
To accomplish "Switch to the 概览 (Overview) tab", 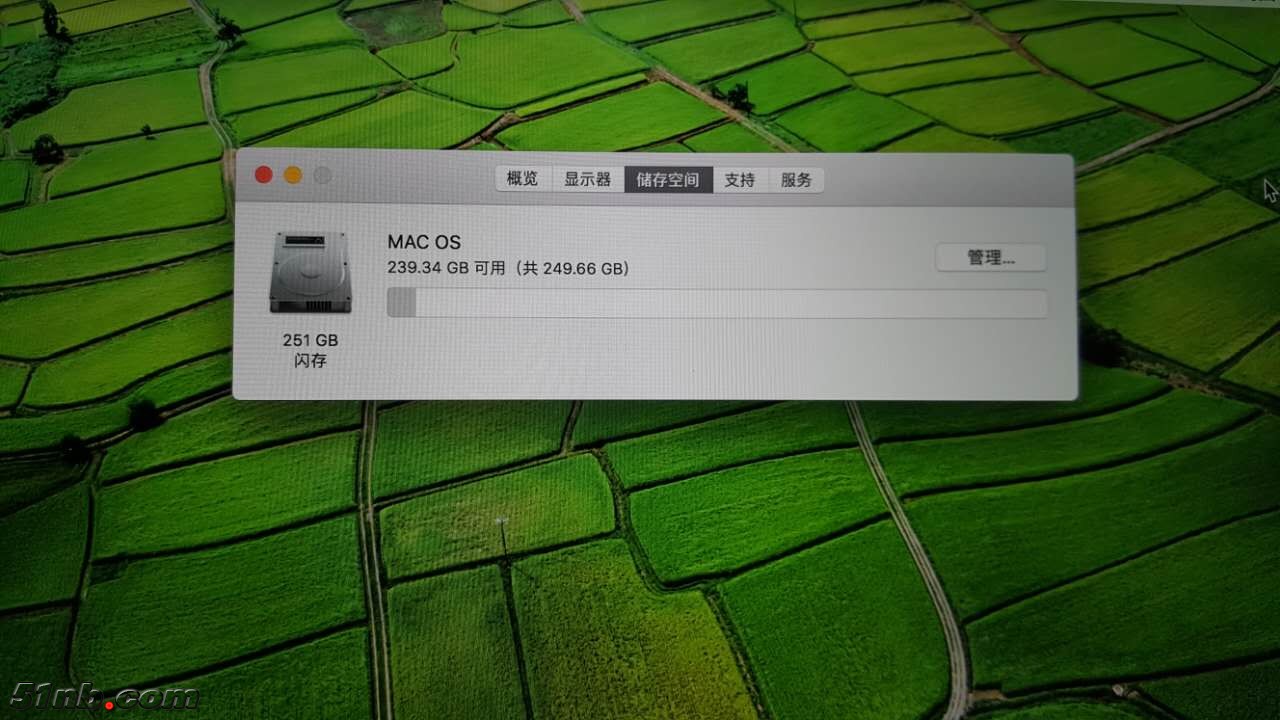I will pos(521,179).
